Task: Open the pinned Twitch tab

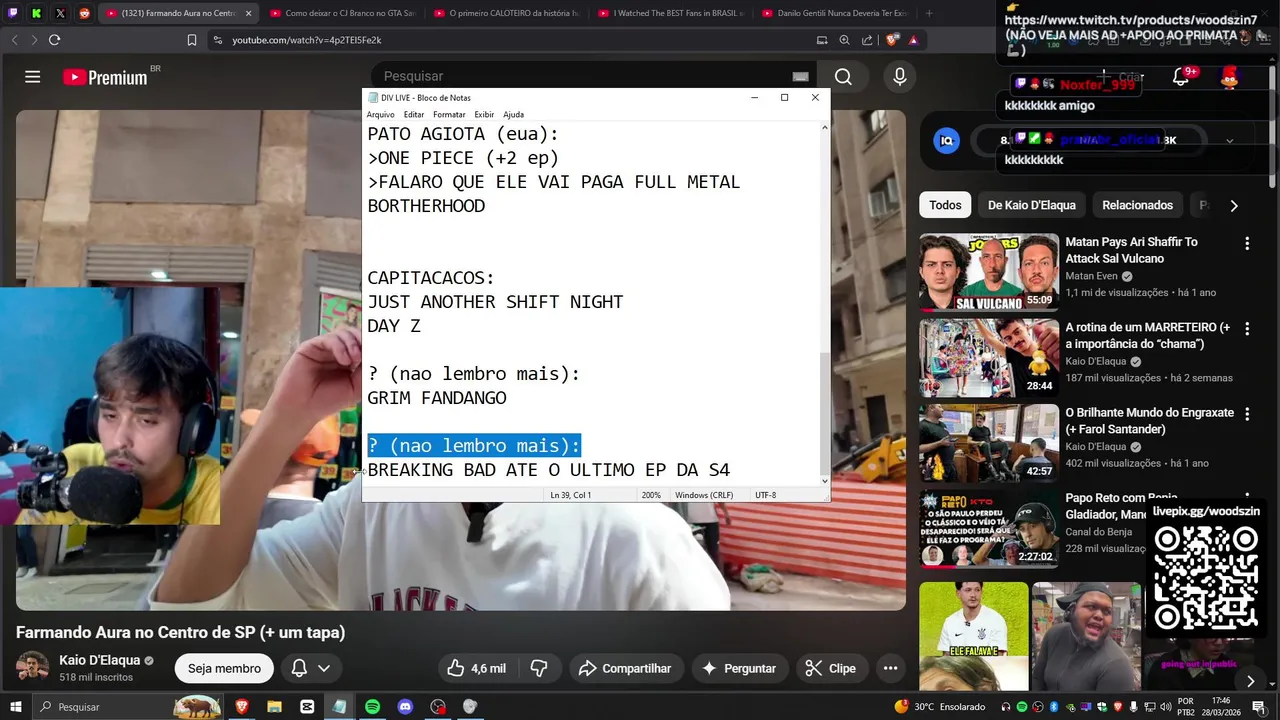Action: coord(13,13)
